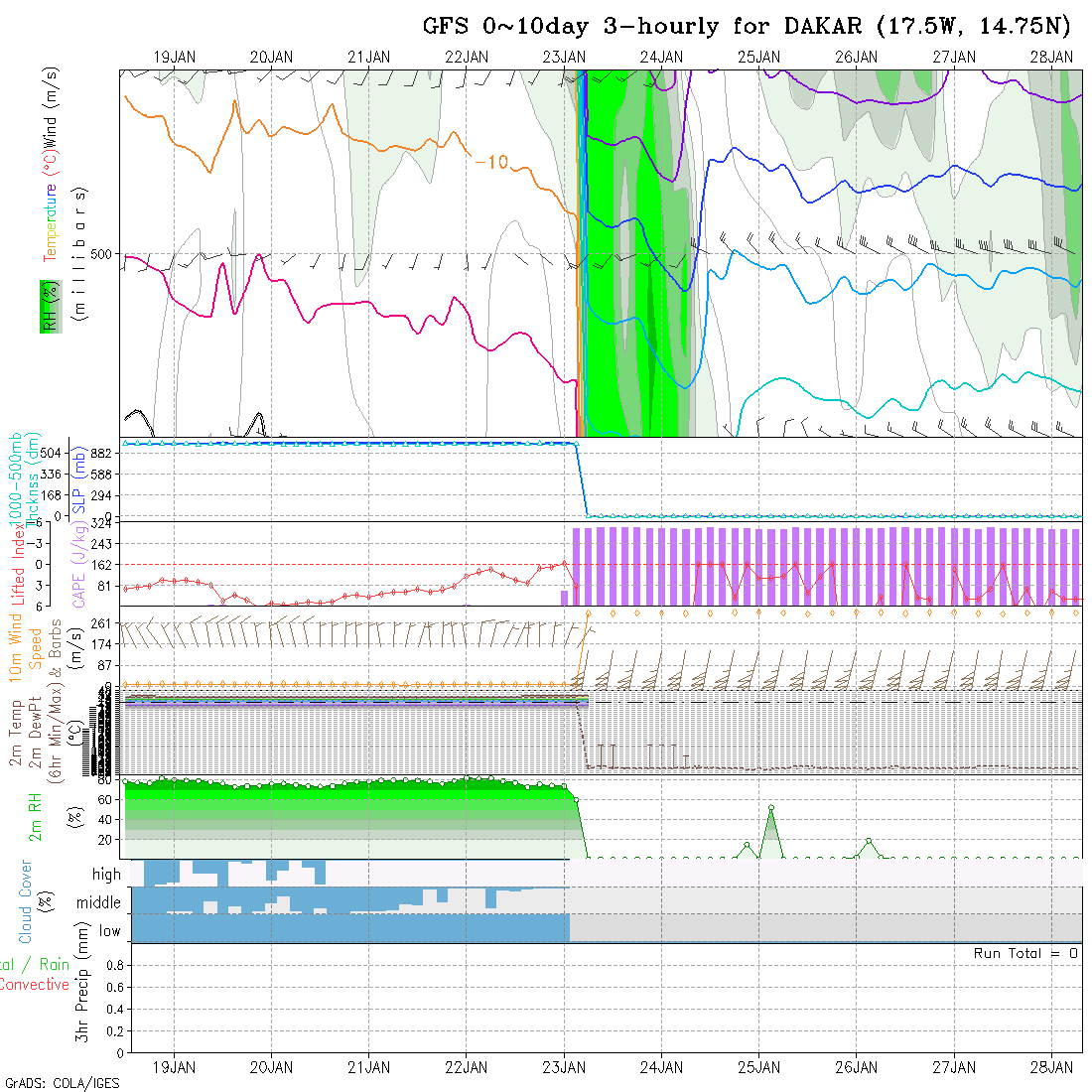This screenshot has height=1092, width=1092.
Task: Click the green RH (%) legend swatch
Action: (x=47, y=306)
